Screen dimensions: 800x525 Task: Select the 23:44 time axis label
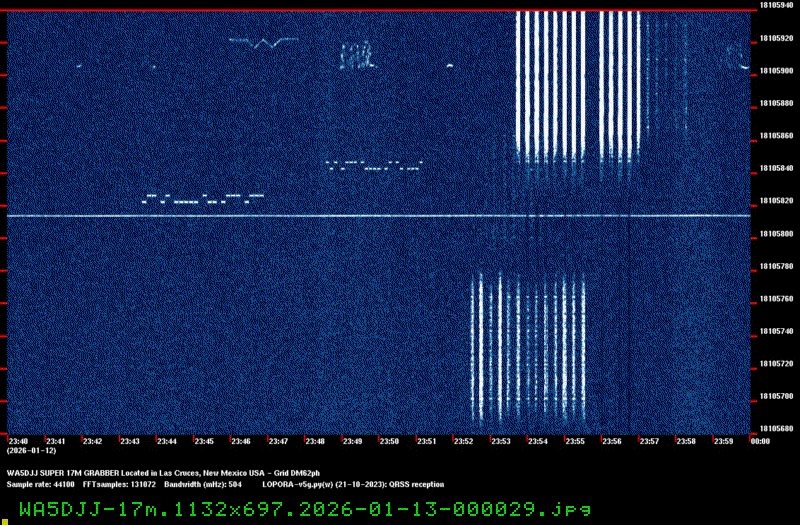167,441
